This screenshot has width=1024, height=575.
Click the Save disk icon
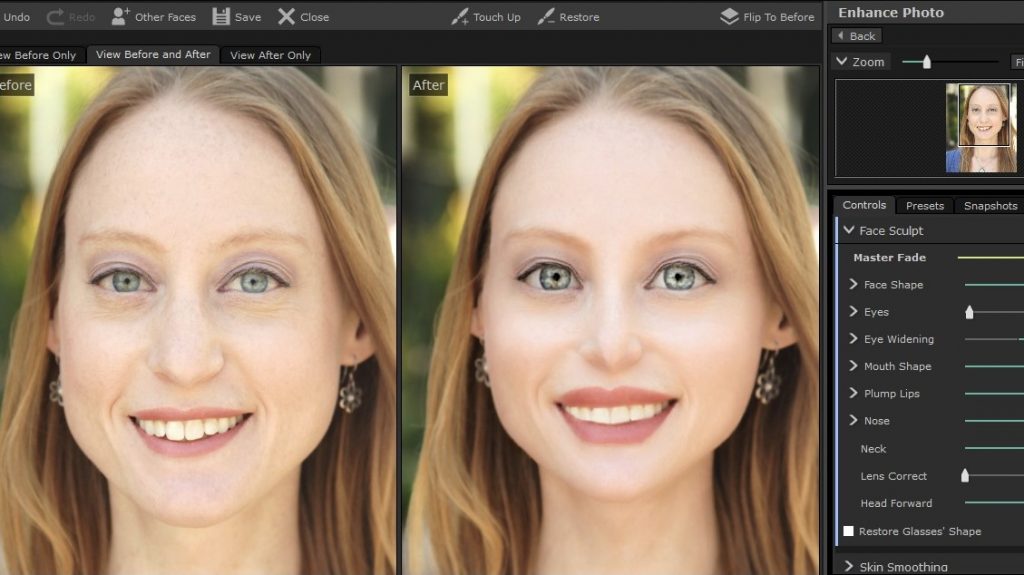tap(221, 17)
